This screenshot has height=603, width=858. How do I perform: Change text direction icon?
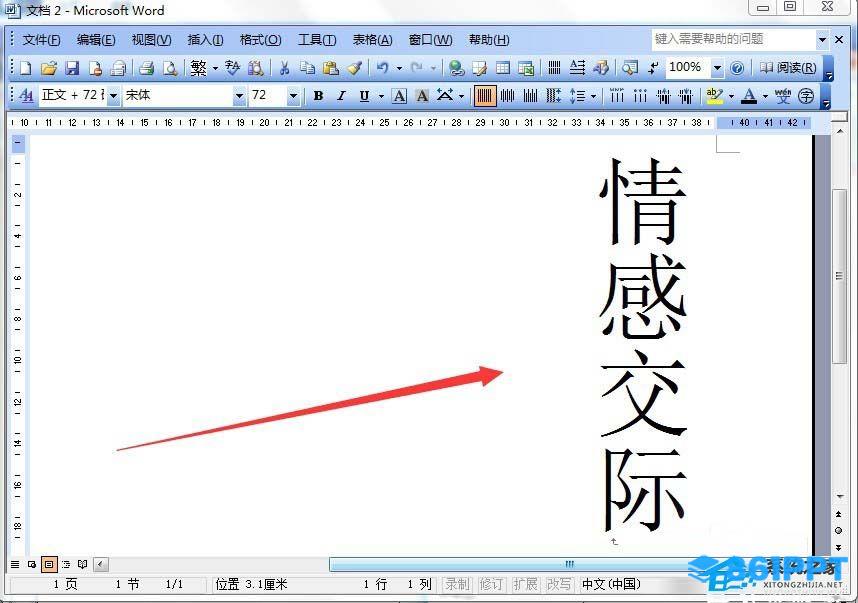(x=577, y=68)
